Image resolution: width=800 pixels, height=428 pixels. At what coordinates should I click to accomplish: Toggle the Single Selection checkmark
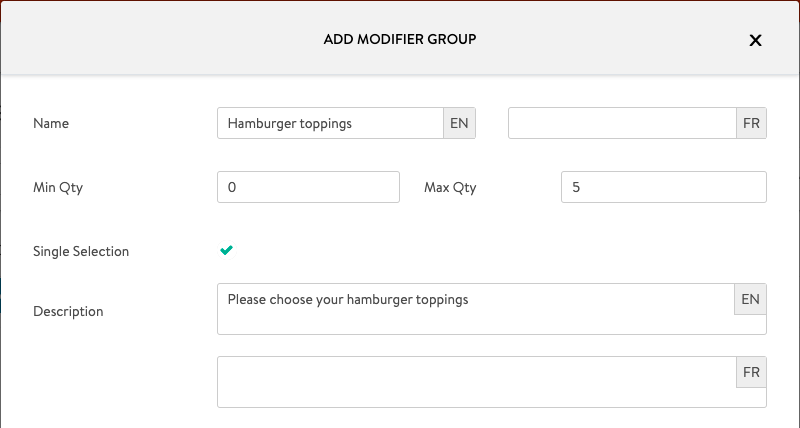click(227, 250)
